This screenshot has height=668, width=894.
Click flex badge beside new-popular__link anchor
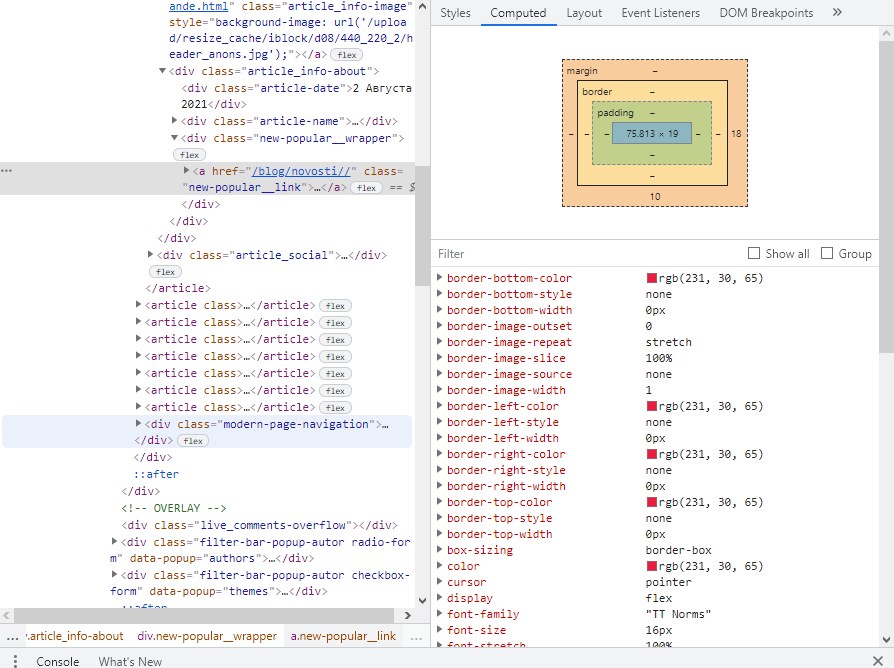click(x=367, y=188)
